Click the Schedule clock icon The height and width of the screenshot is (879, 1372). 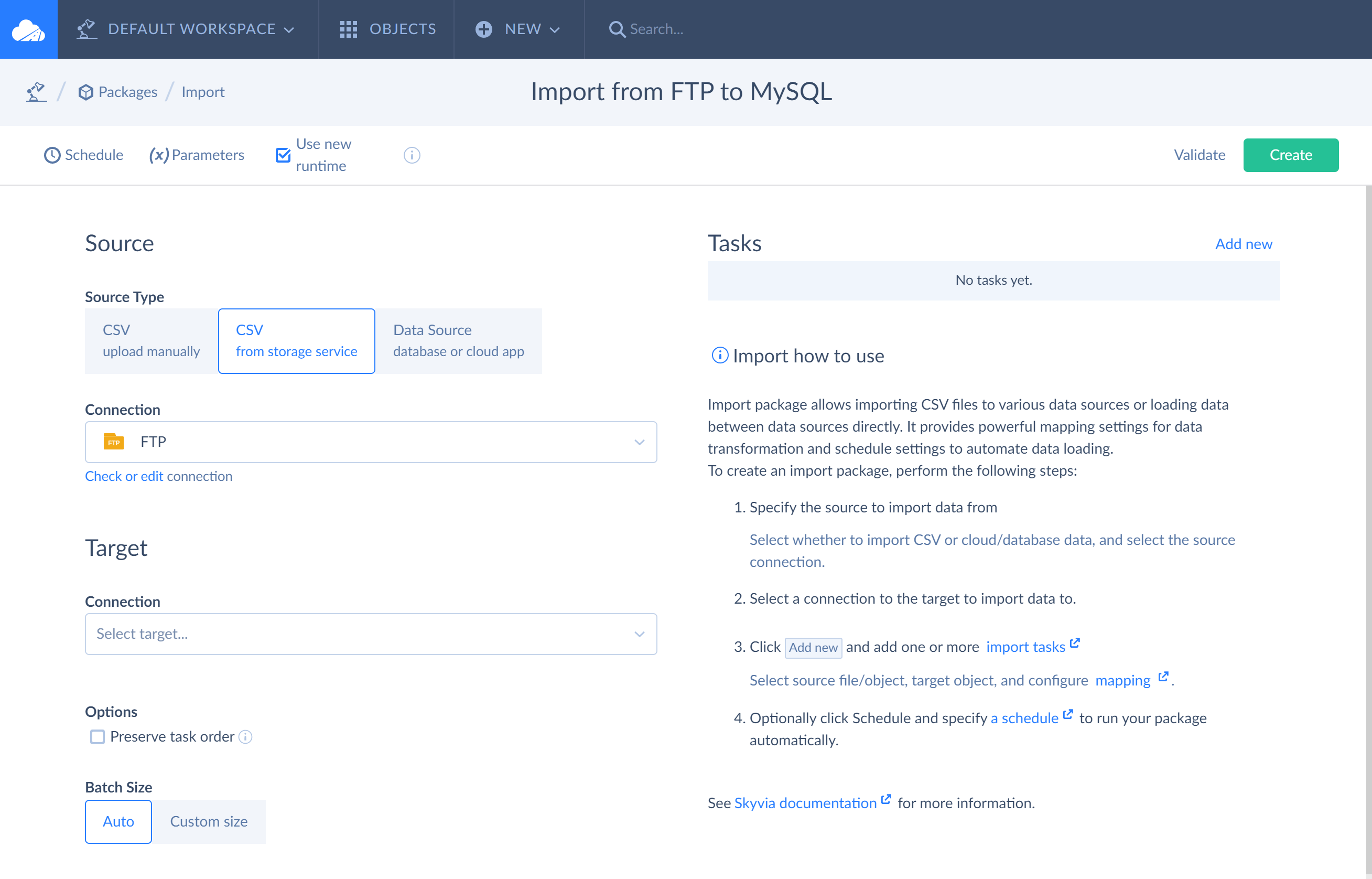tap(52, 155)
